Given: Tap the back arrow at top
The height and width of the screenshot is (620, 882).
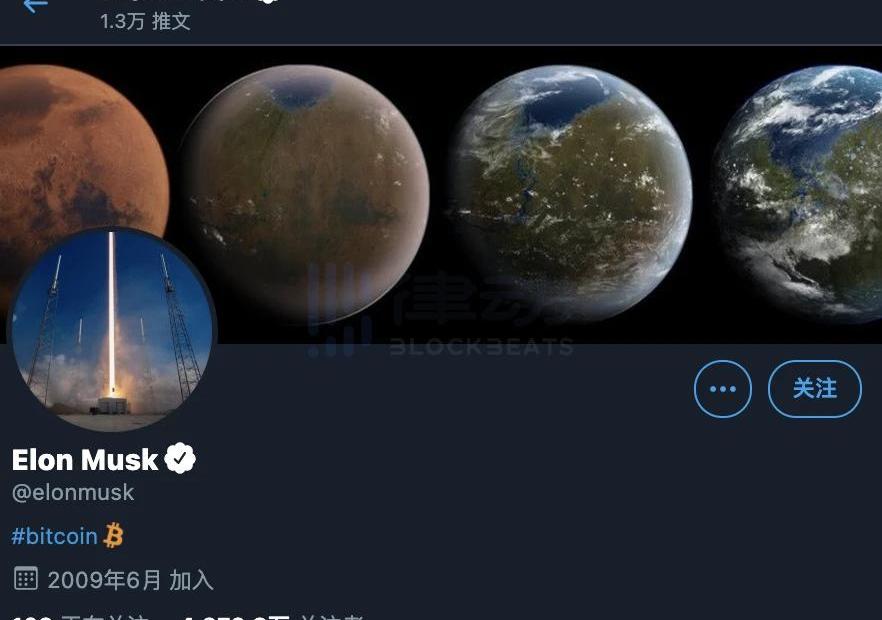Looking at the screenshot, I should pyautogui.click(x=35, y=6).
